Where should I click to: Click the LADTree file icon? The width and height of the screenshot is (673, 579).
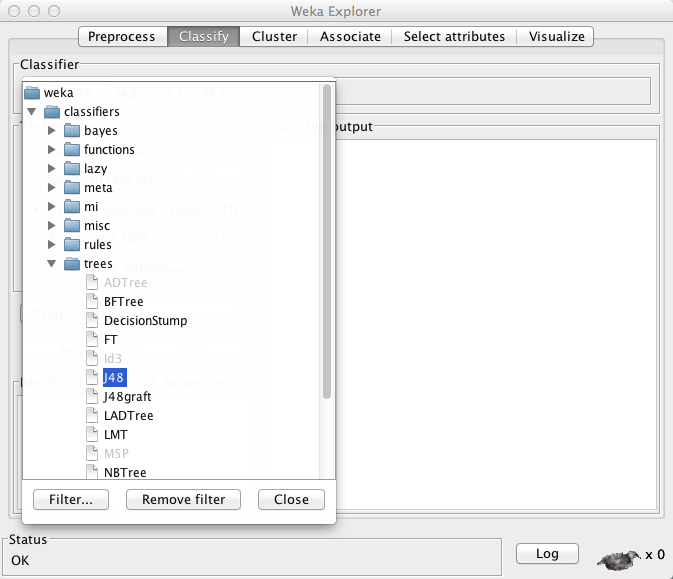(92, 416)
